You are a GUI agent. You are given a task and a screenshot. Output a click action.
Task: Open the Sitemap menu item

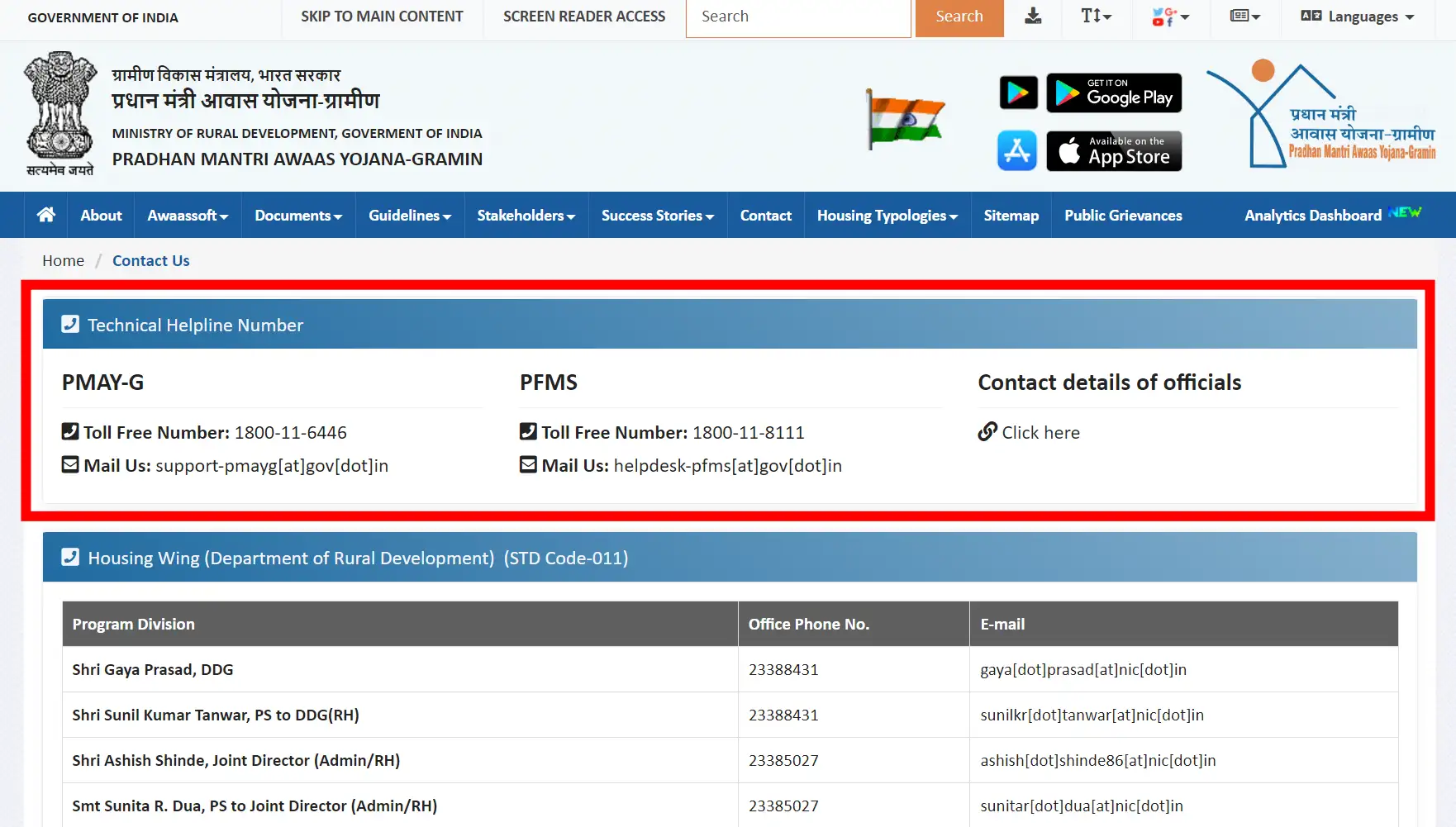click(1011, 215)
